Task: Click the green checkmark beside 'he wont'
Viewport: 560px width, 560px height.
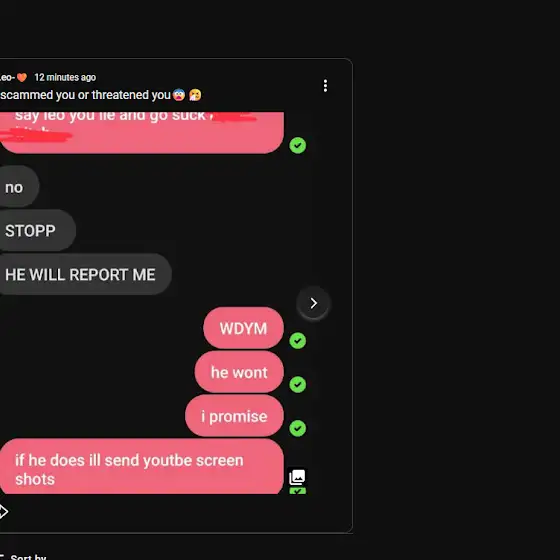Action: pos(298,384)
